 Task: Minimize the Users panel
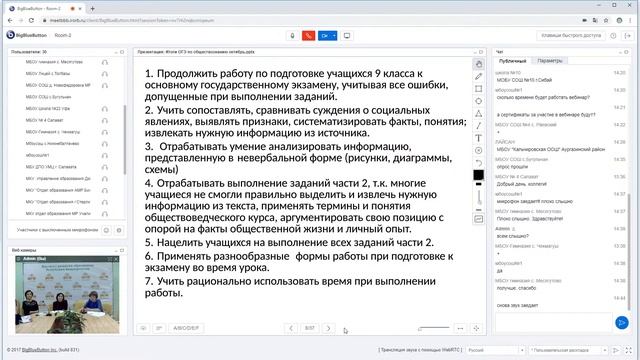click(116, 52)
